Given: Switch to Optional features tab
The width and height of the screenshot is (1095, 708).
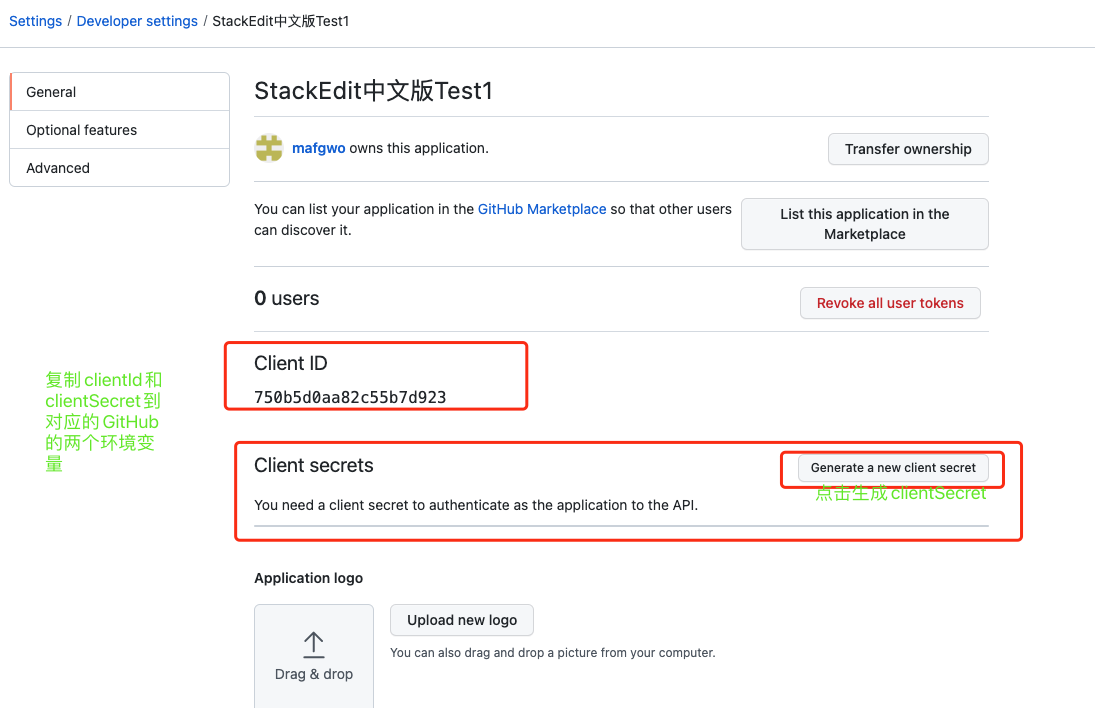Looking at the screenshot, I should click(120, 130).
